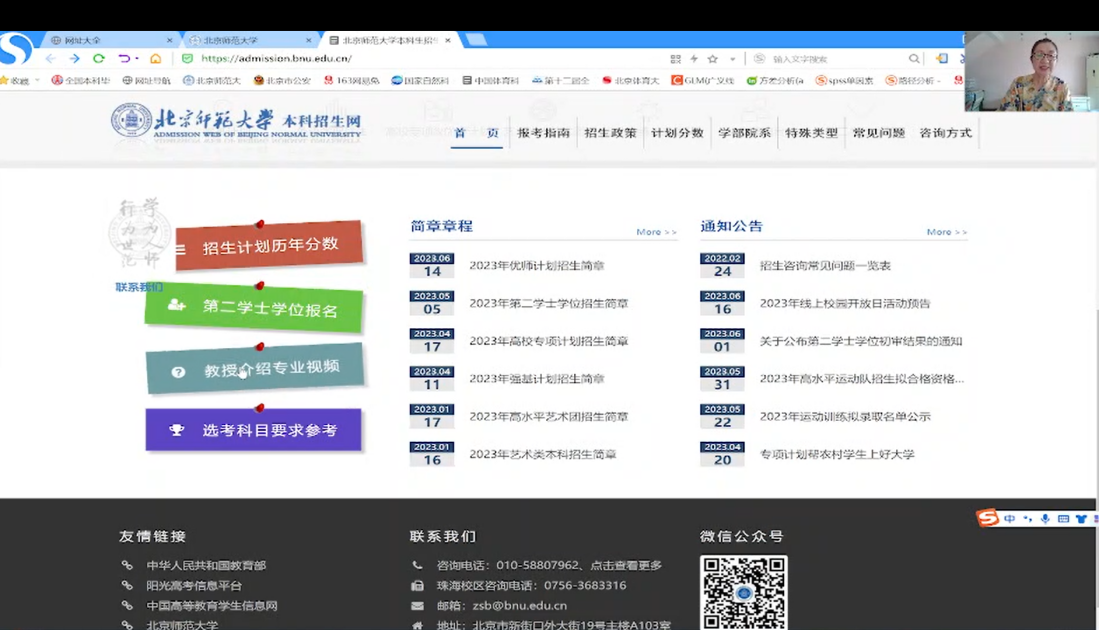Open 2023年强基计划招生简章
Viewport: 1099px width, 630px height.
coord(537,378)
